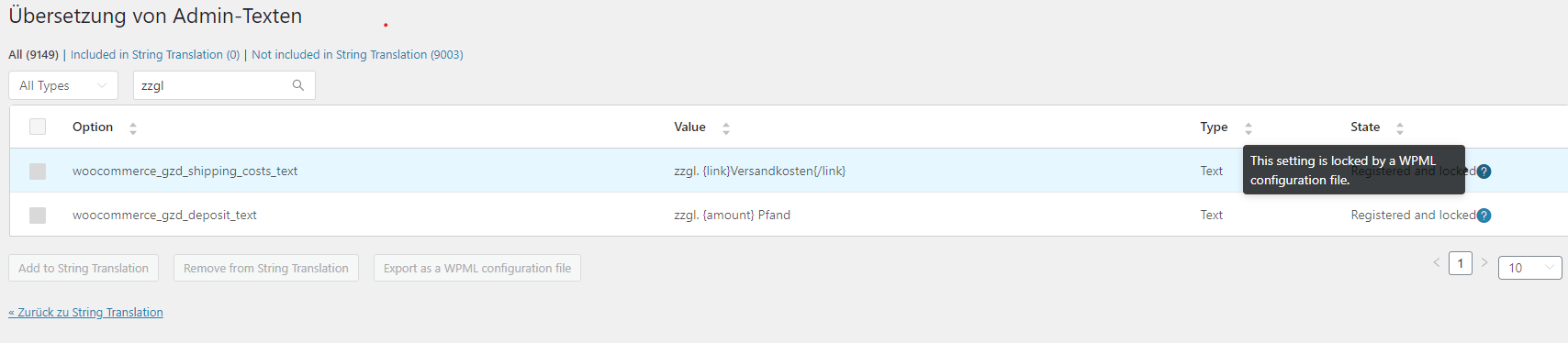Click Export as a WPML configuration file
The width and height of the screenshot is (1568, 343).
477,268
